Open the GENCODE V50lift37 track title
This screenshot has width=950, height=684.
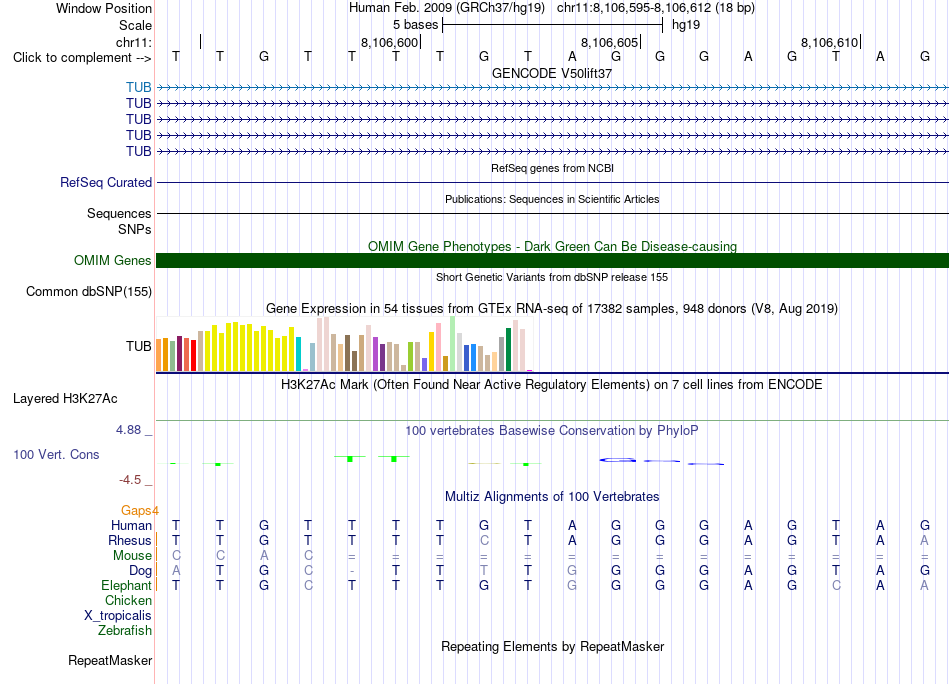552,73
